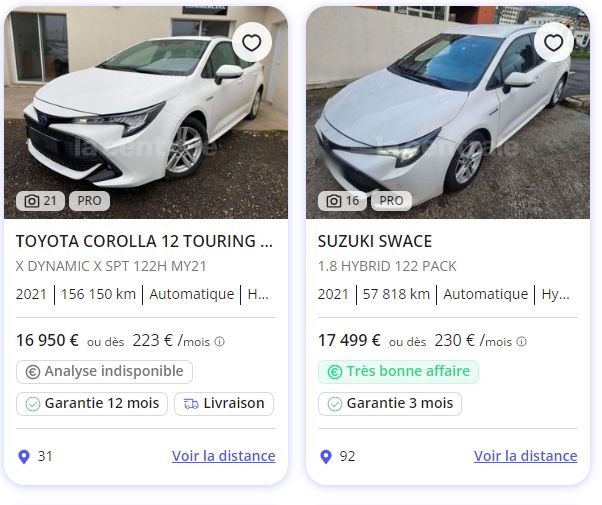Click the Livraison truck icon
This screenshot has width=602, height=505.
[190, 404]
